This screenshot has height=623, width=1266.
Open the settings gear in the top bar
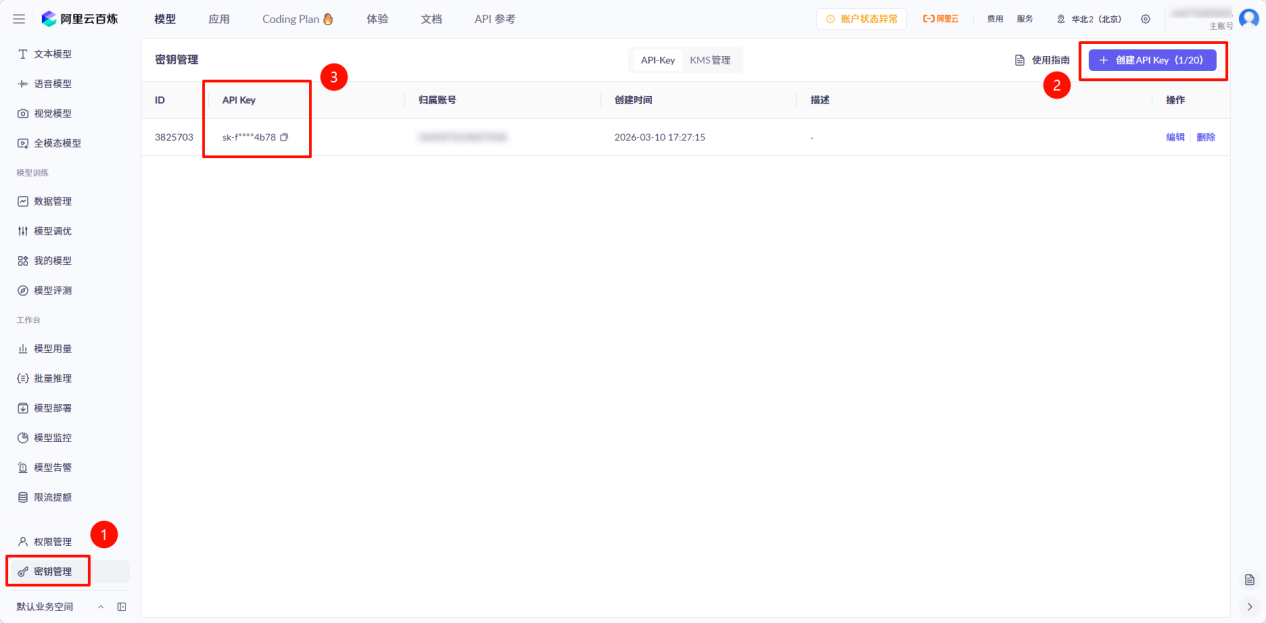tap(1146, 18)
